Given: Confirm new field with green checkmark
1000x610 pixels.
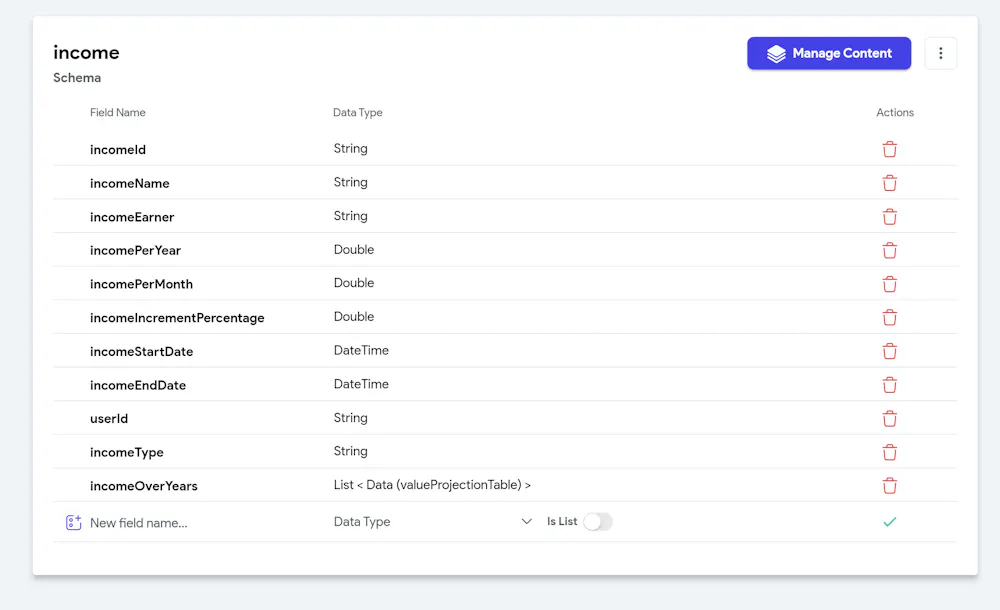Looking at the screenshot, I should click(x=890, y=522).
